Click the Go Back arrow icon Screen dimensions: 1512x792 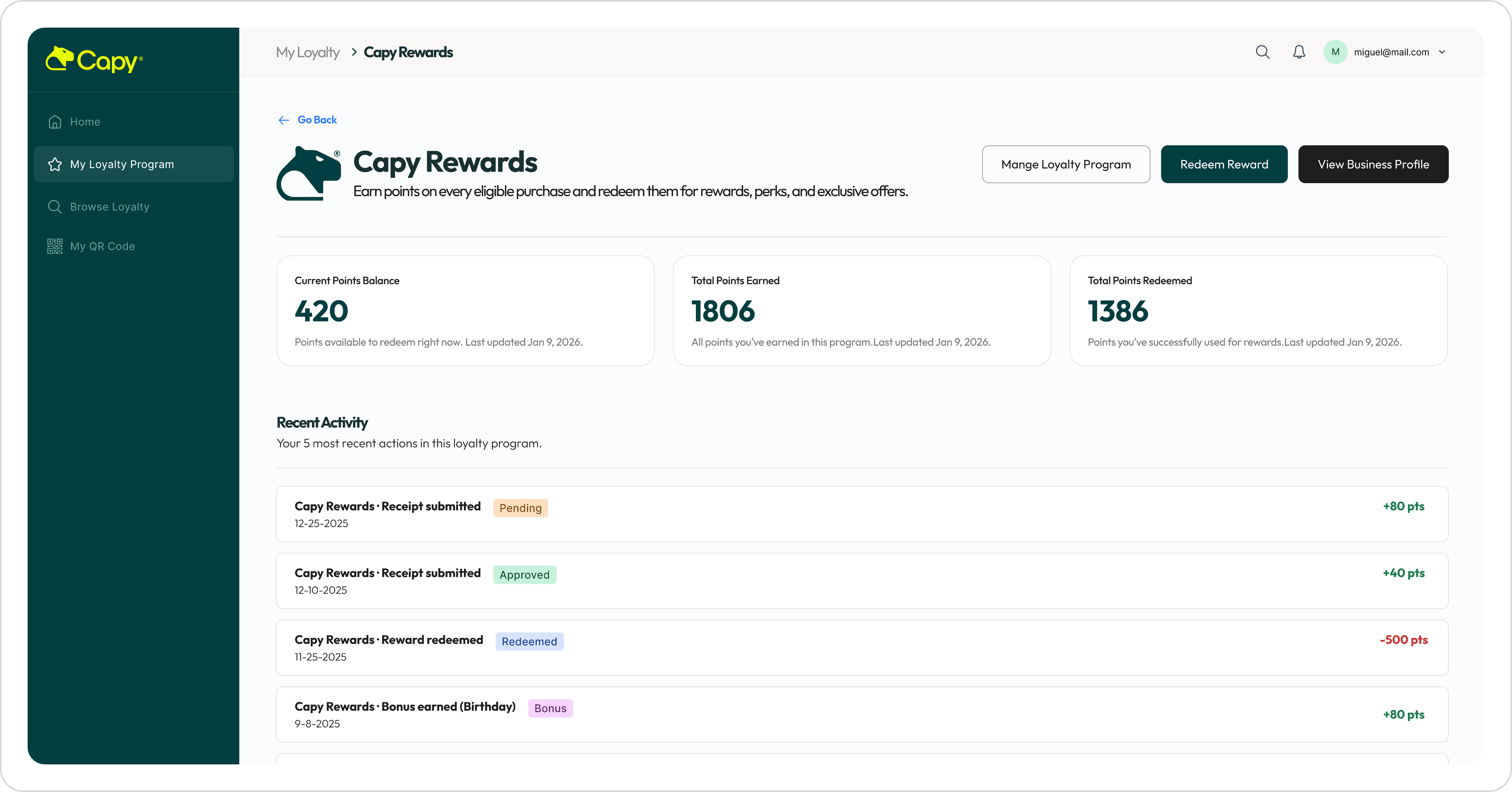(x=284, y=120)
